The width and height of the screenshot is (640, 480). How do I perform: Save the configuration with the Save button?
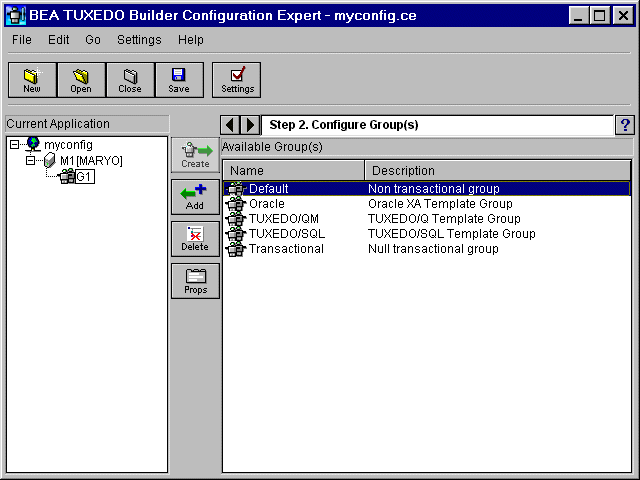[179, 80]
